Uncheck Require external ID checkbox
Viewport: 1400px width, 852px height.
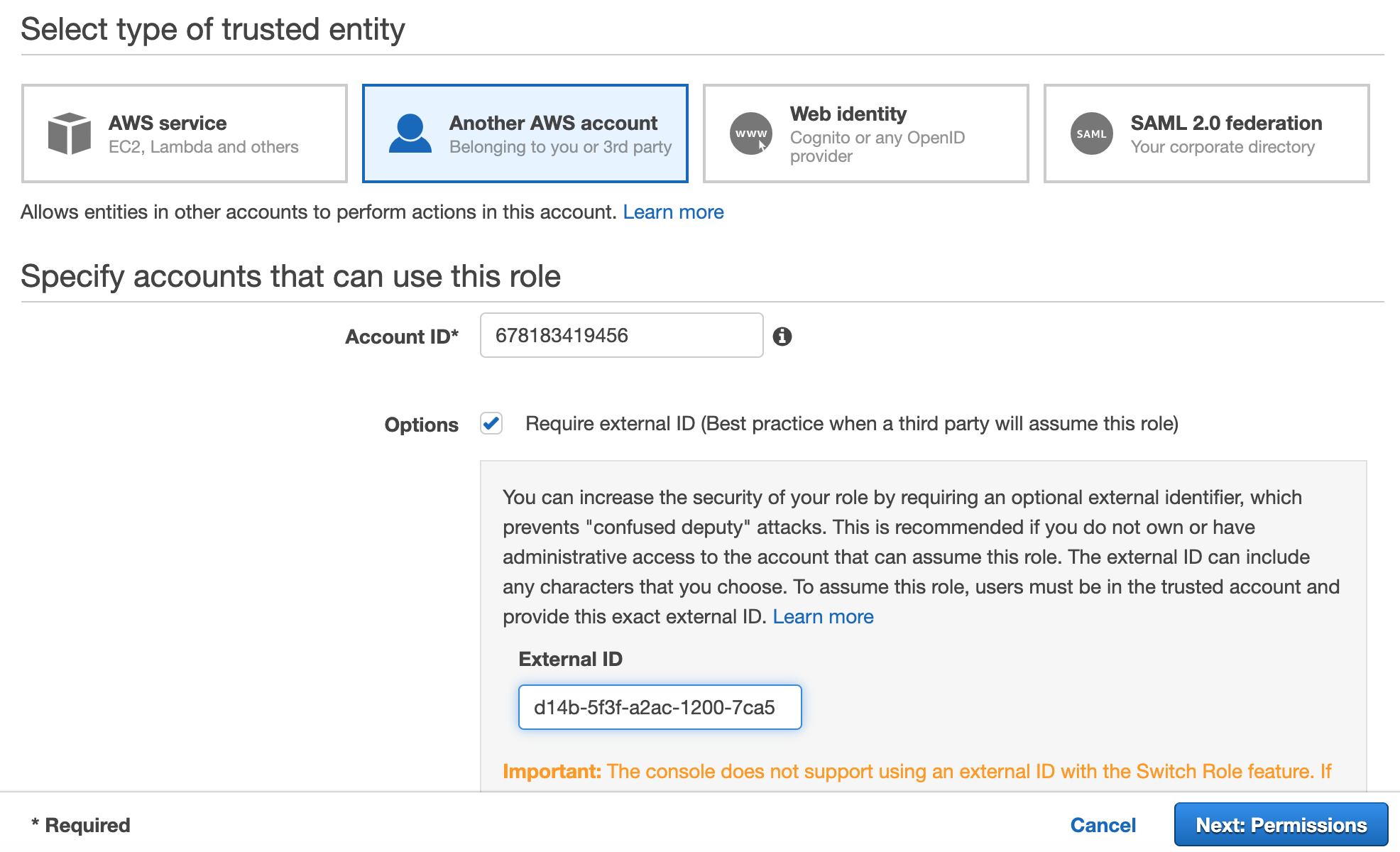[491, 423]
